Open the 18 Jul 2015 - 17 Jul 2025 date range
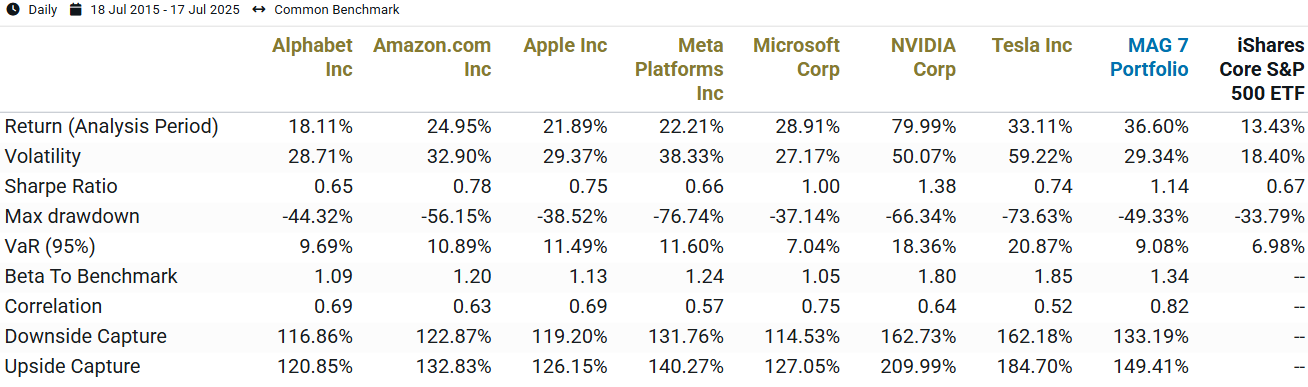 (x=164, y=10)
